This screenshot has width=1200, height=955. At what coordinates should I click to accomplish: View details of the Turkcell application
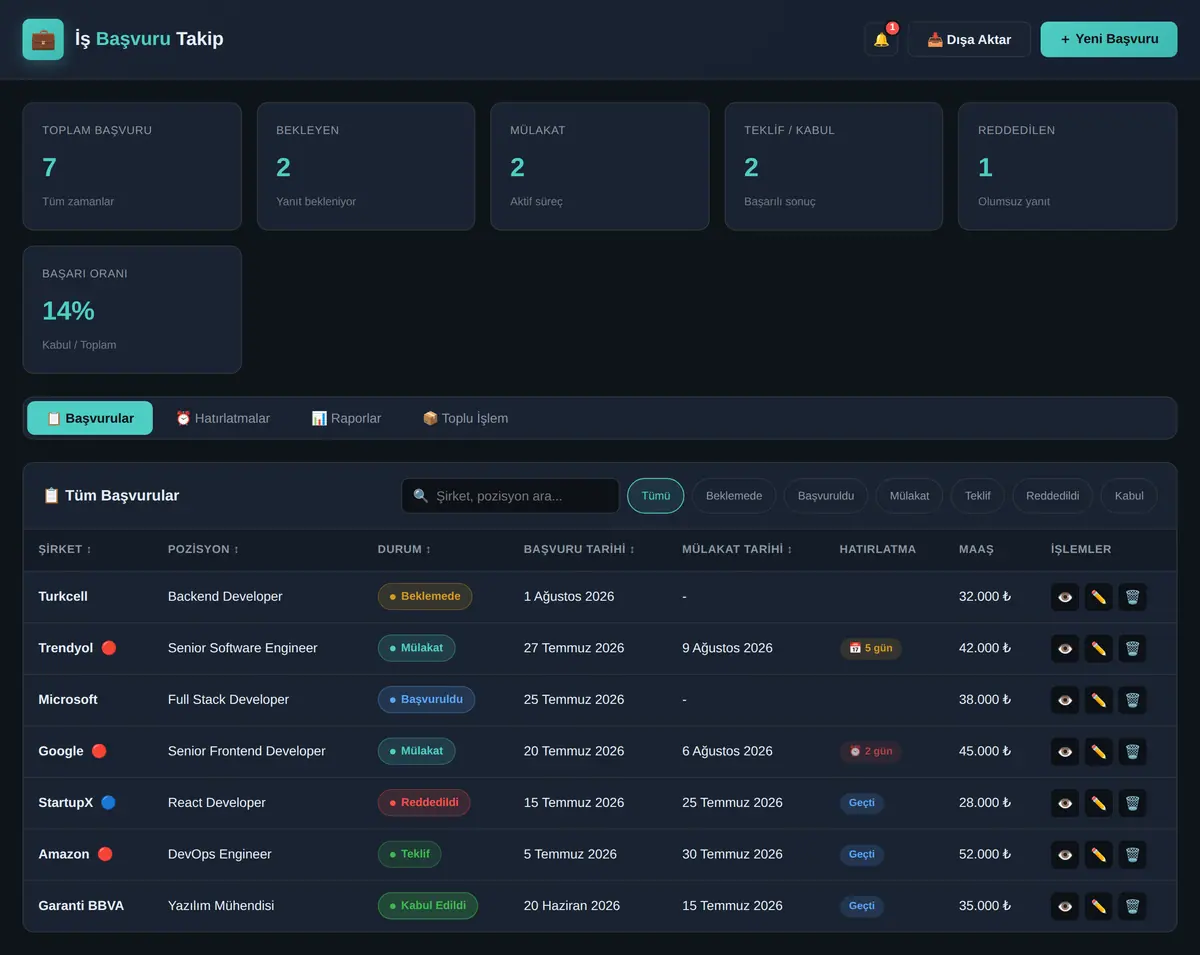click(x=1065, y=597)
